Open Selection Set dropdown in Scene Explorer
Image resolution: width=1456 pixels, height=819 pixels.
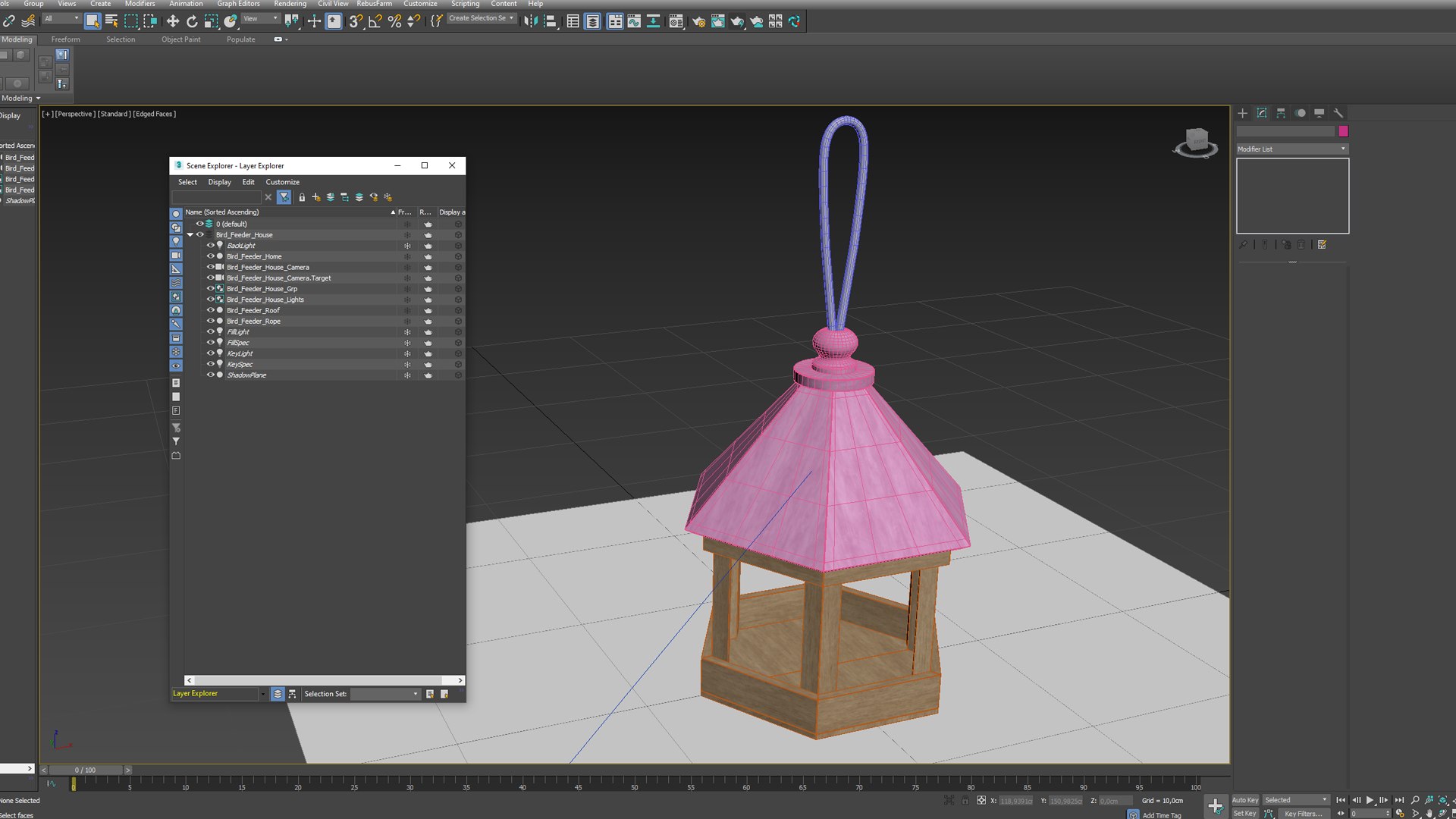pyautogui.click(x=385, y=694)
